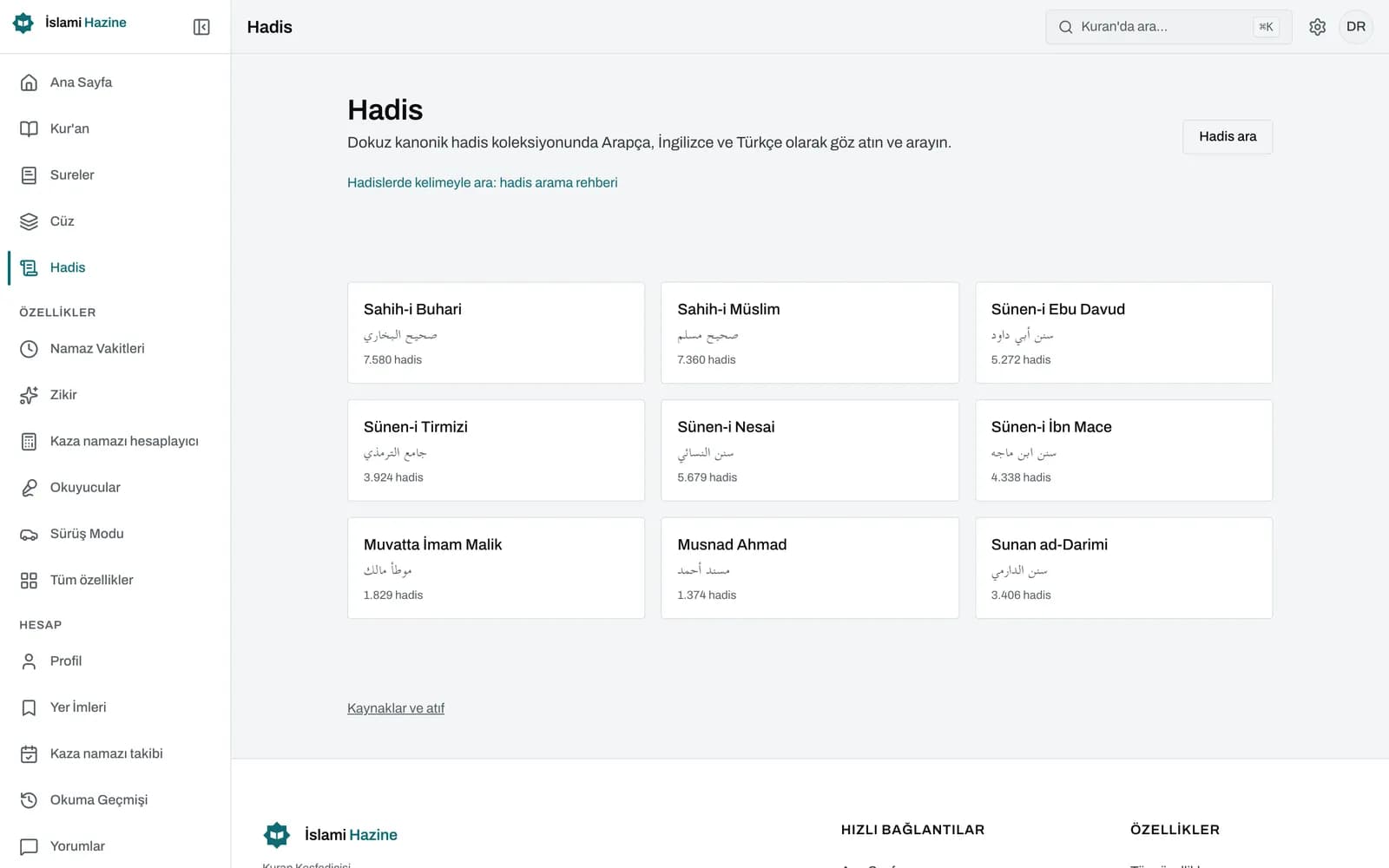1389x868 pixels.
Task: Click the Yer İmleri bookmark icon
Action: pos(29,707)
